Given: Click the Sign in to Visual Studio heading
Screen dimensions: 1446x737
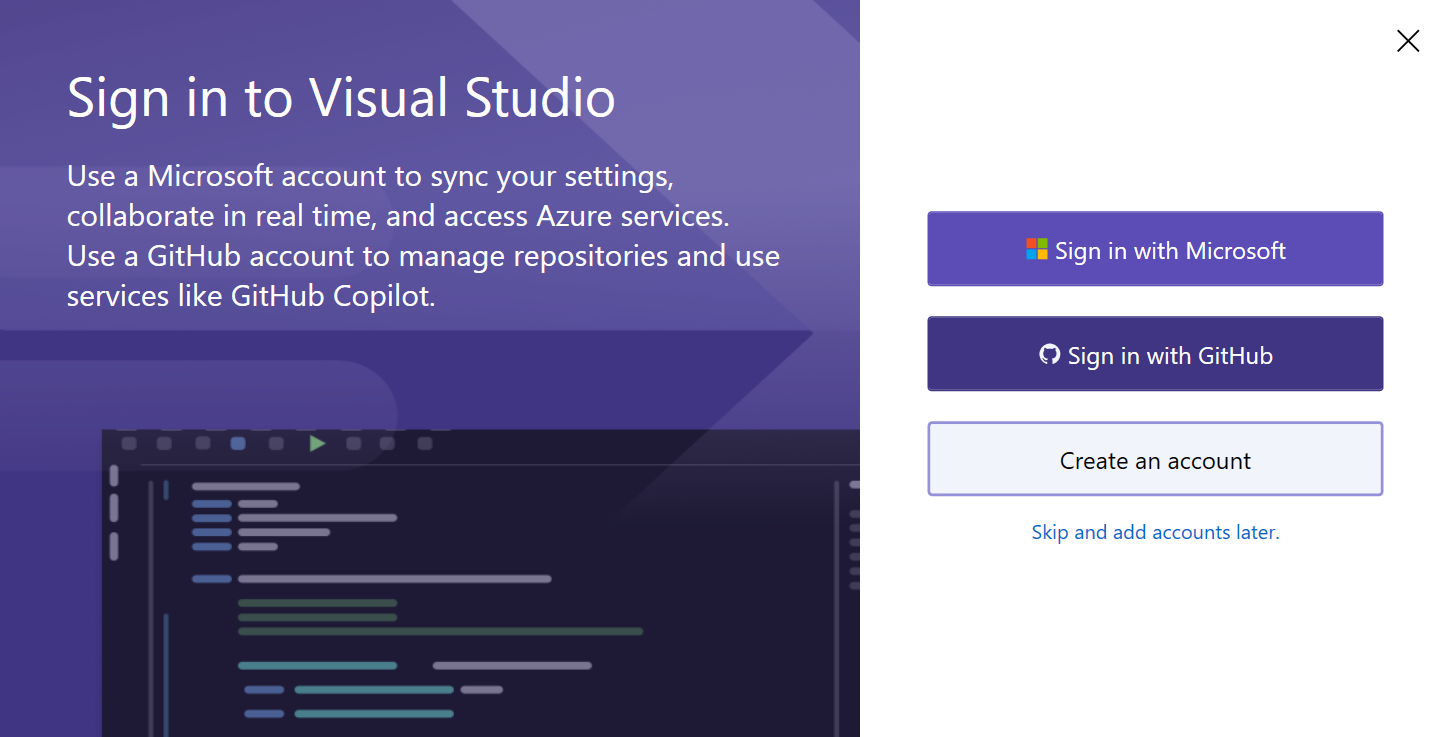Looking at the screenshot, I should click(340, 97).
